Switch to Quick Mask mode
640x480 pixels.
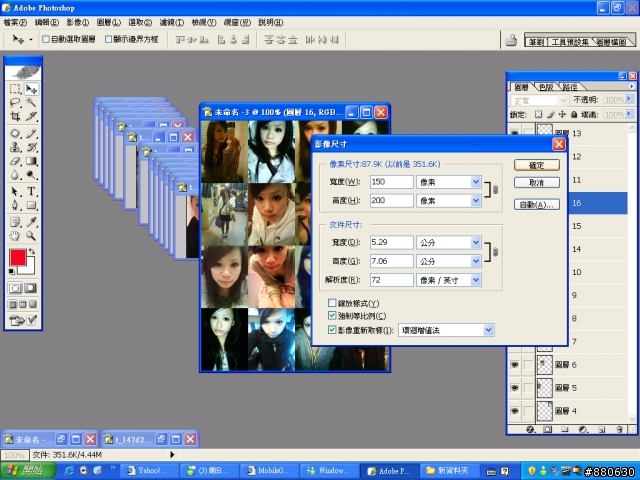30,288
